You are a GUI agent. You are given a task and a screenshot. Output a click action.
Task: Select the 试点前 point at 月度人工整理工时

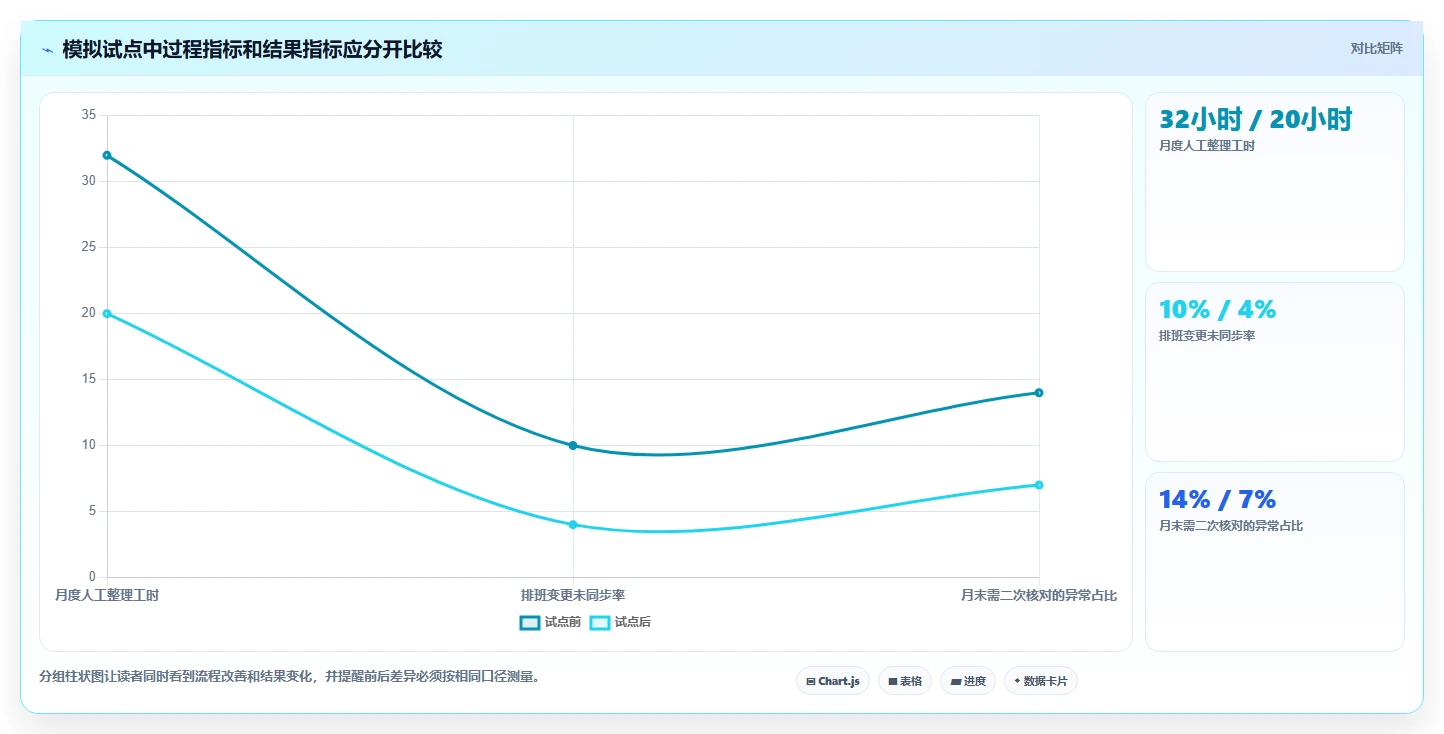pos(107,155)
